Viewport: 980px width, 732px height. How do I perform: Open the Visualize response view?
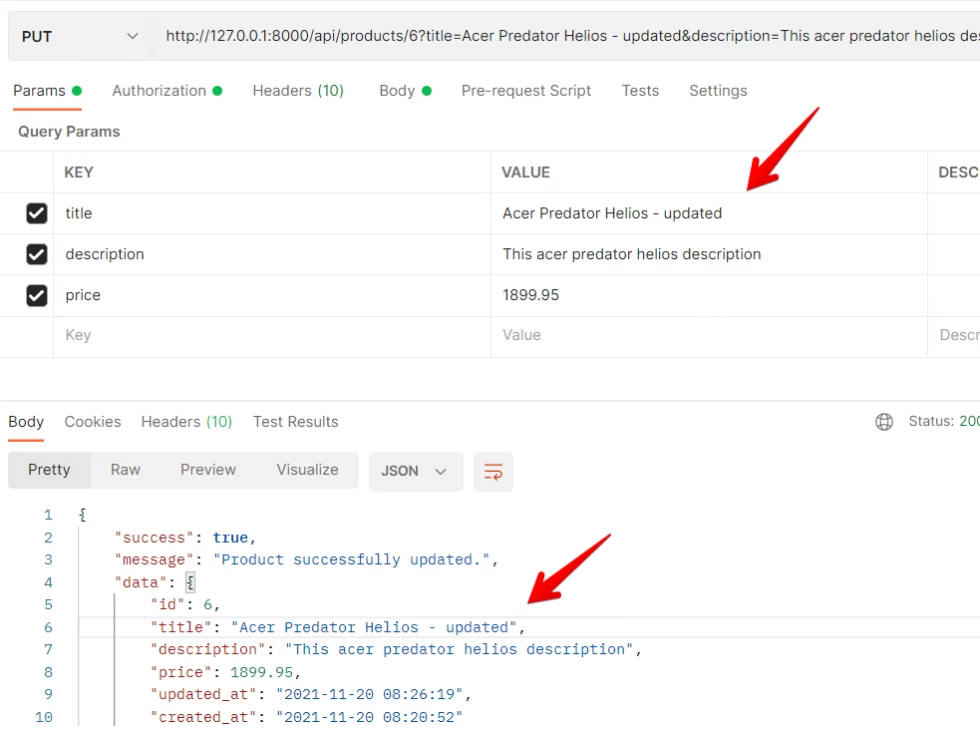click(x=307, y=469)
